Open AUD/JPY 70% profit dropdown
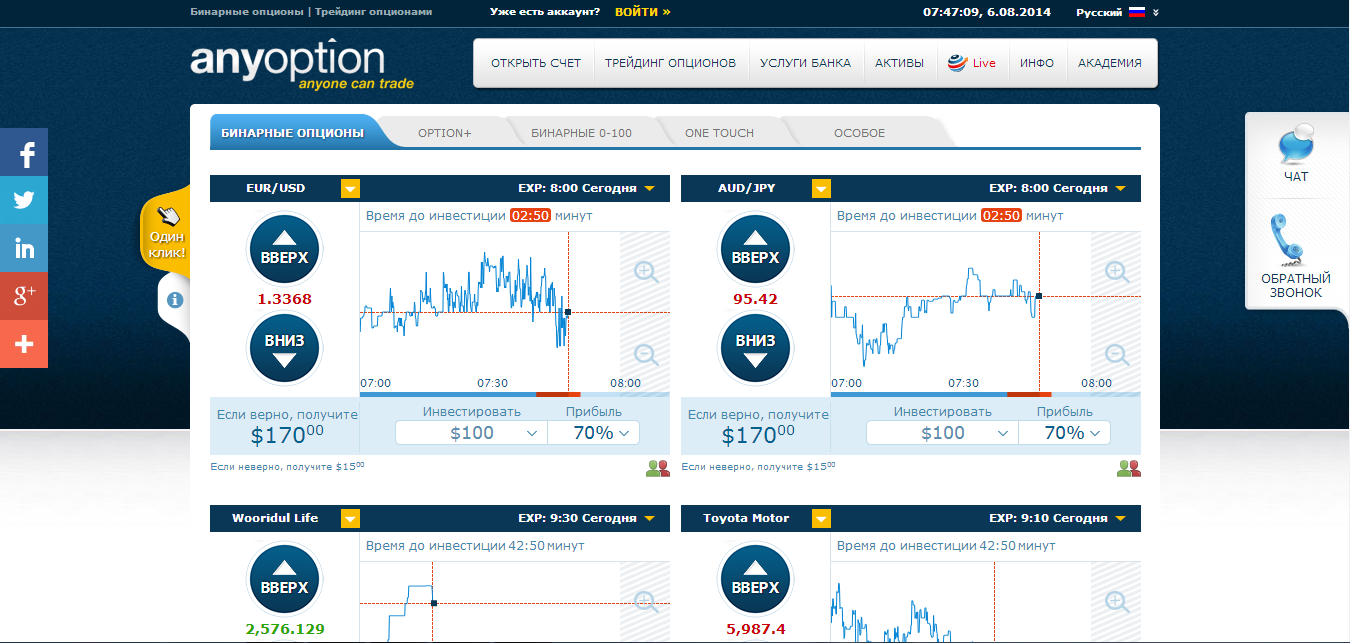Image resolution: width=1350 pixels, height=643 pixels. tap(1065, 433)
